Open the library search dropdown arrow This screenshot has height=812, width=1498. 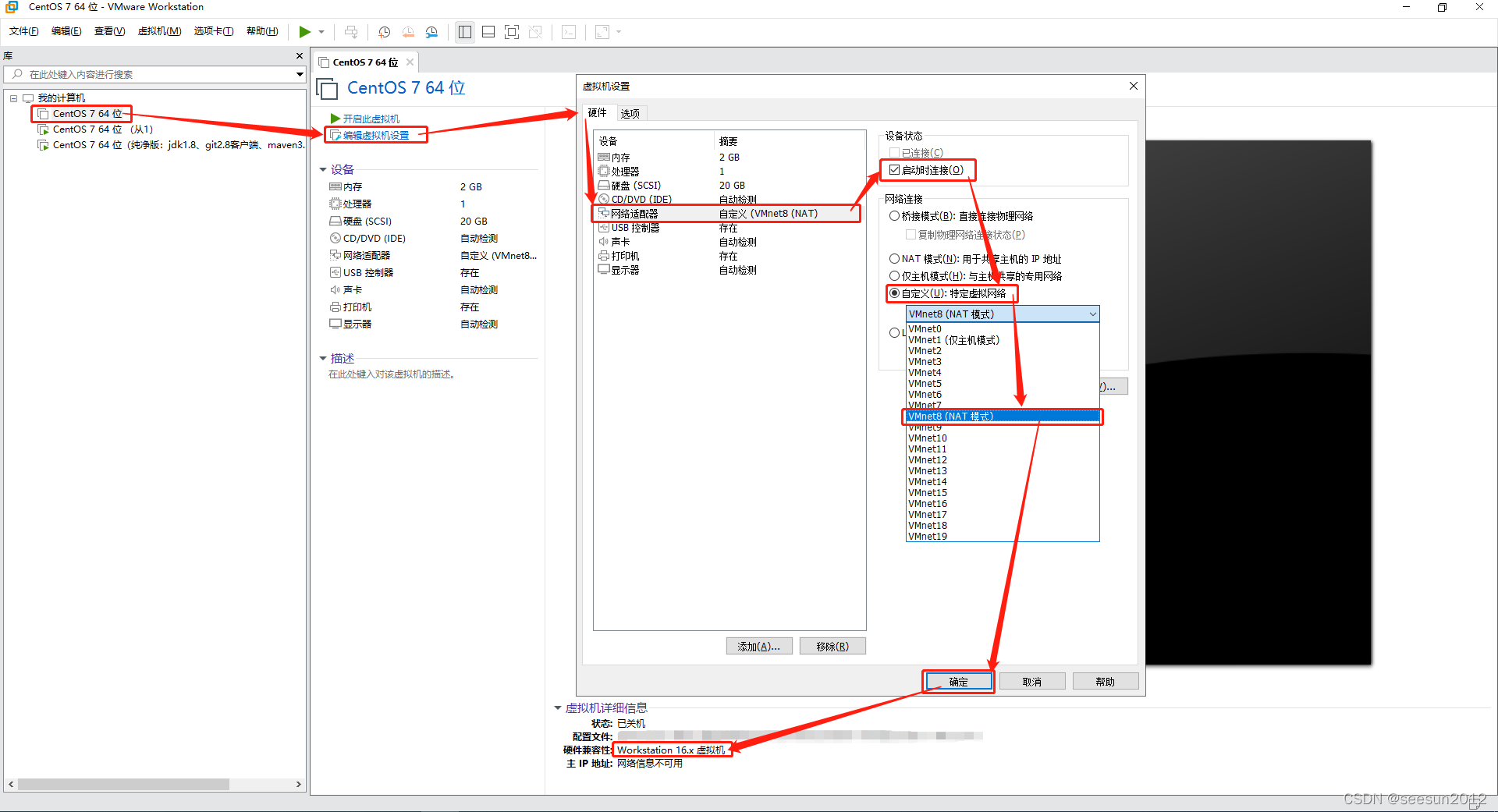point(300,75)
